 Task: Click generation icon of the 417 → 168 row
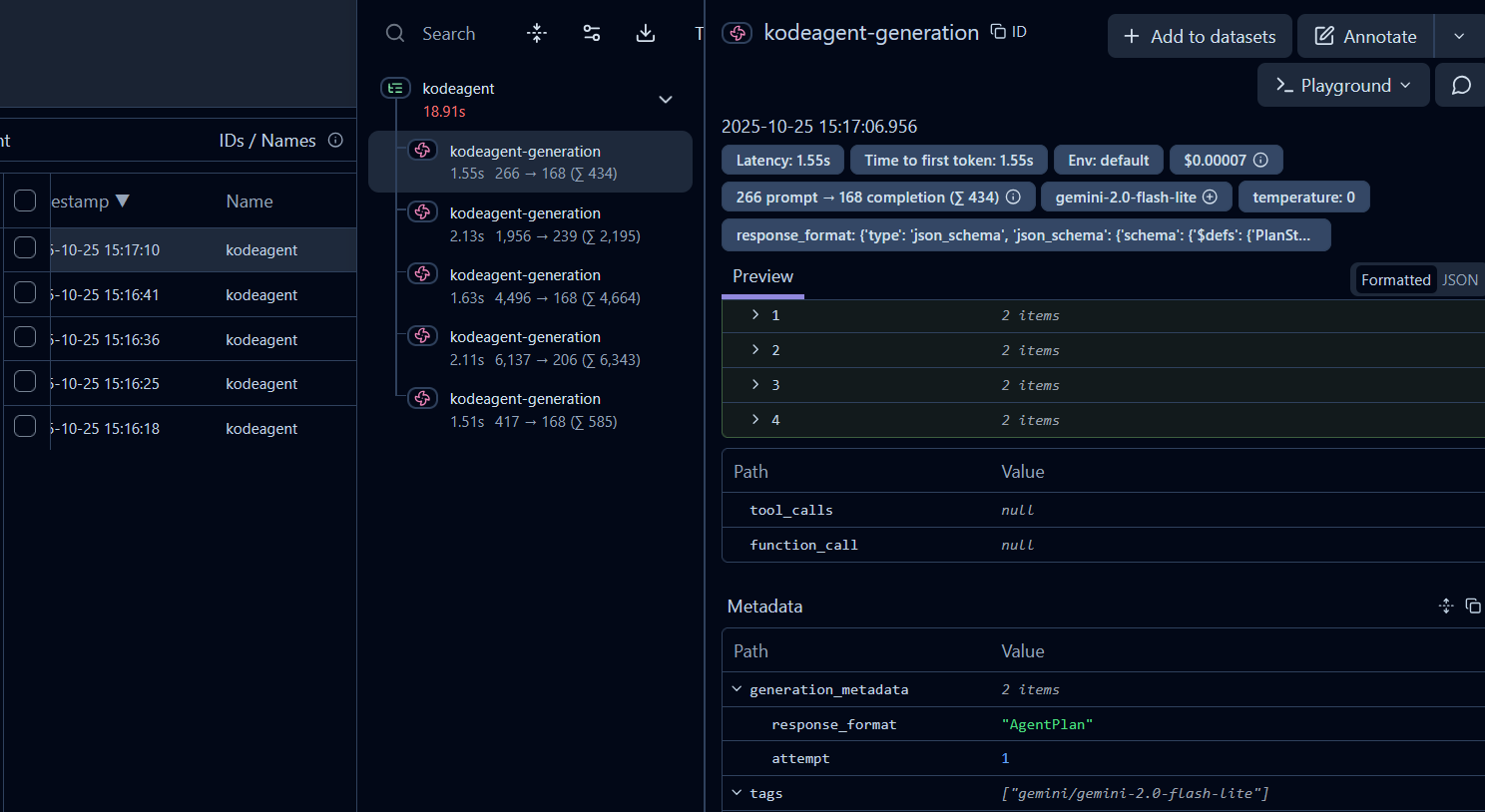(422, 399)
